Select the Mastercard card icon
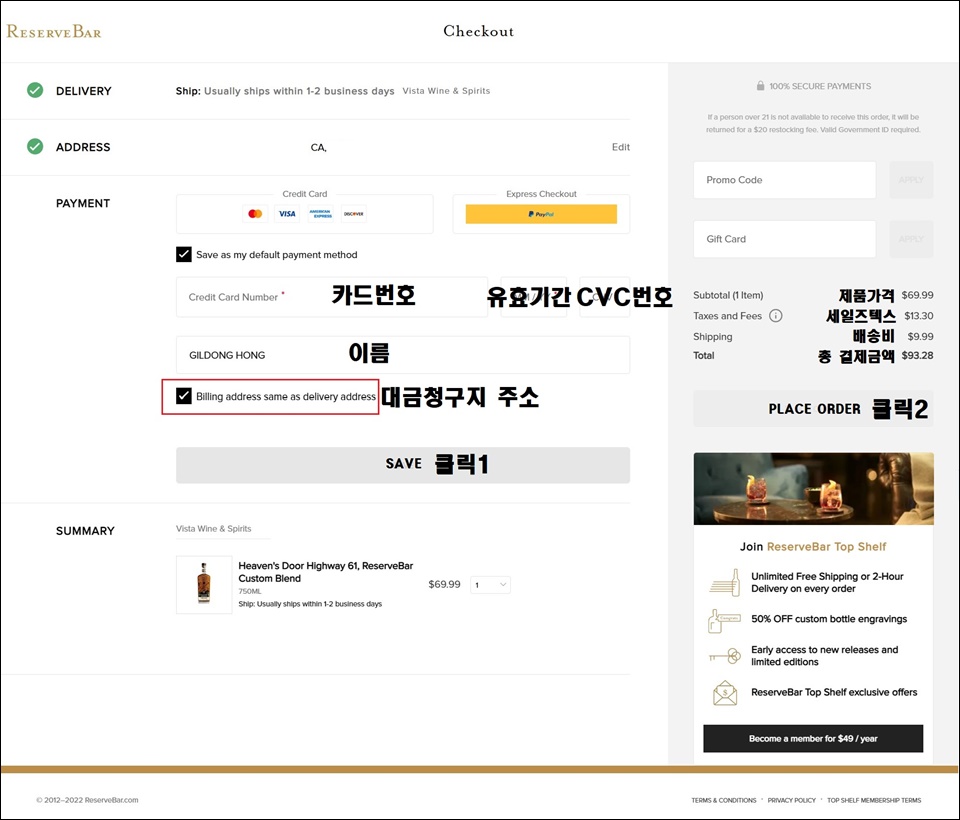960x820 pixels. [255, 214]
